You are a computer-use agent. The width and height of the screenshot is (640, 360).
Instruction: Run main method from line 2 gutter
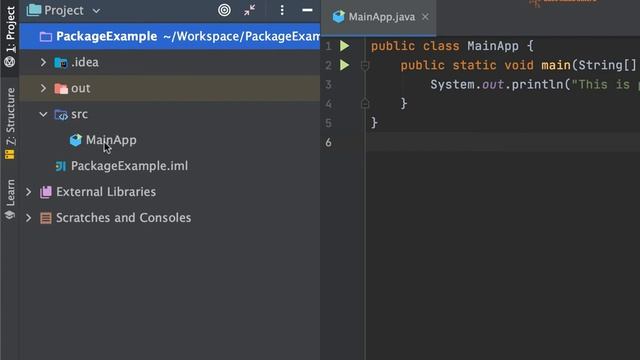tap(344, 65)
